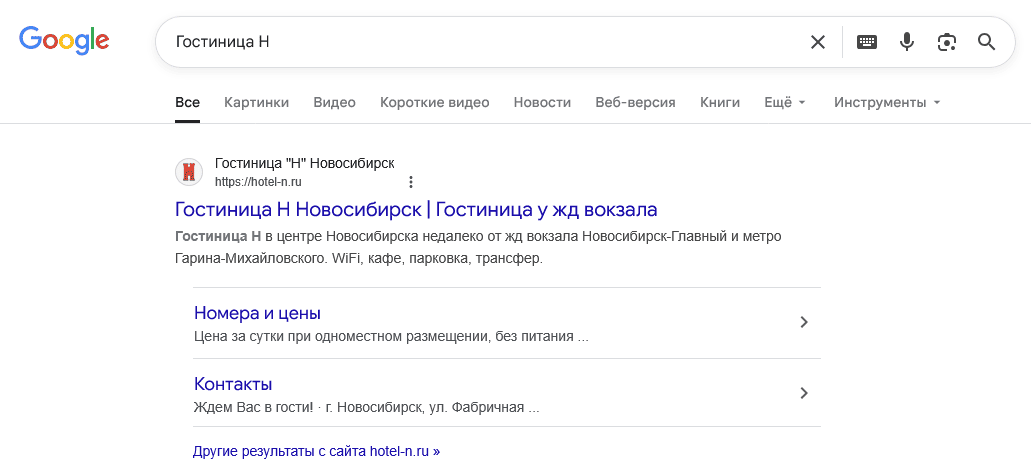Open the Новости tab
This screenshot has width=1031, height=474.
pyautogui.click(x=542, y=102)
